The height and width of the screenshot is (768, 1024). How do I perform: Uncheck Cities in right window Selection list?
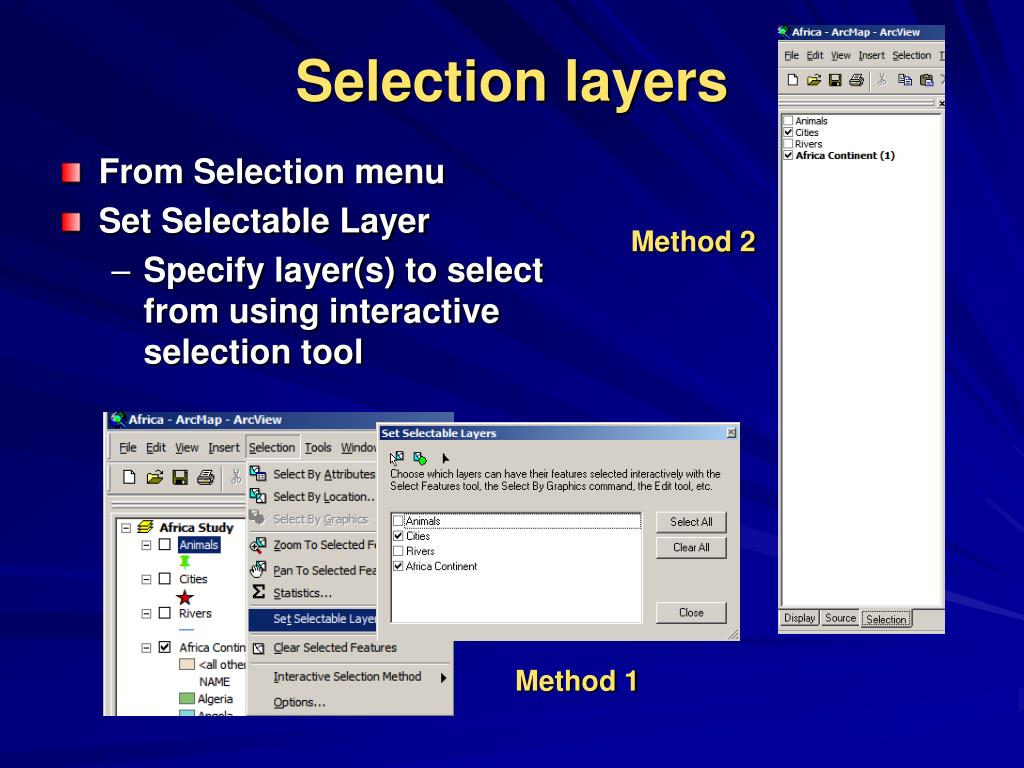[788, 132]
